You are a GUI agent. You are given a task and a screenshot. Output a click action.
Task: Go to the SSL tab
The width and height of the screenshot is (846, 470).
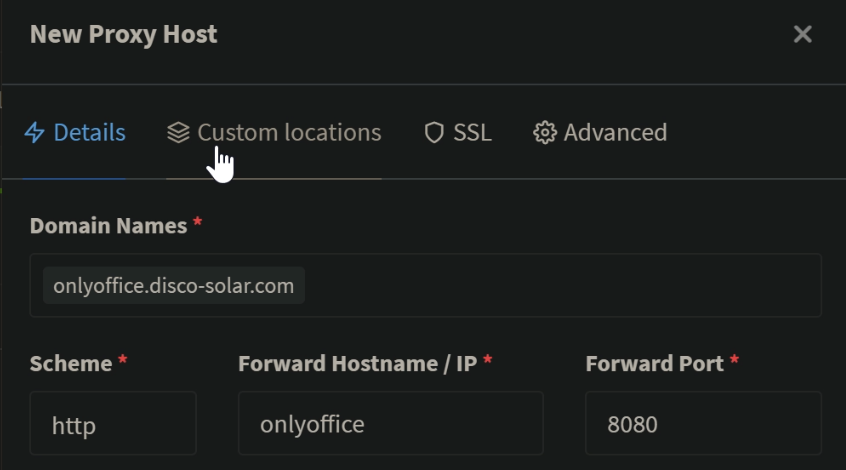458,133
